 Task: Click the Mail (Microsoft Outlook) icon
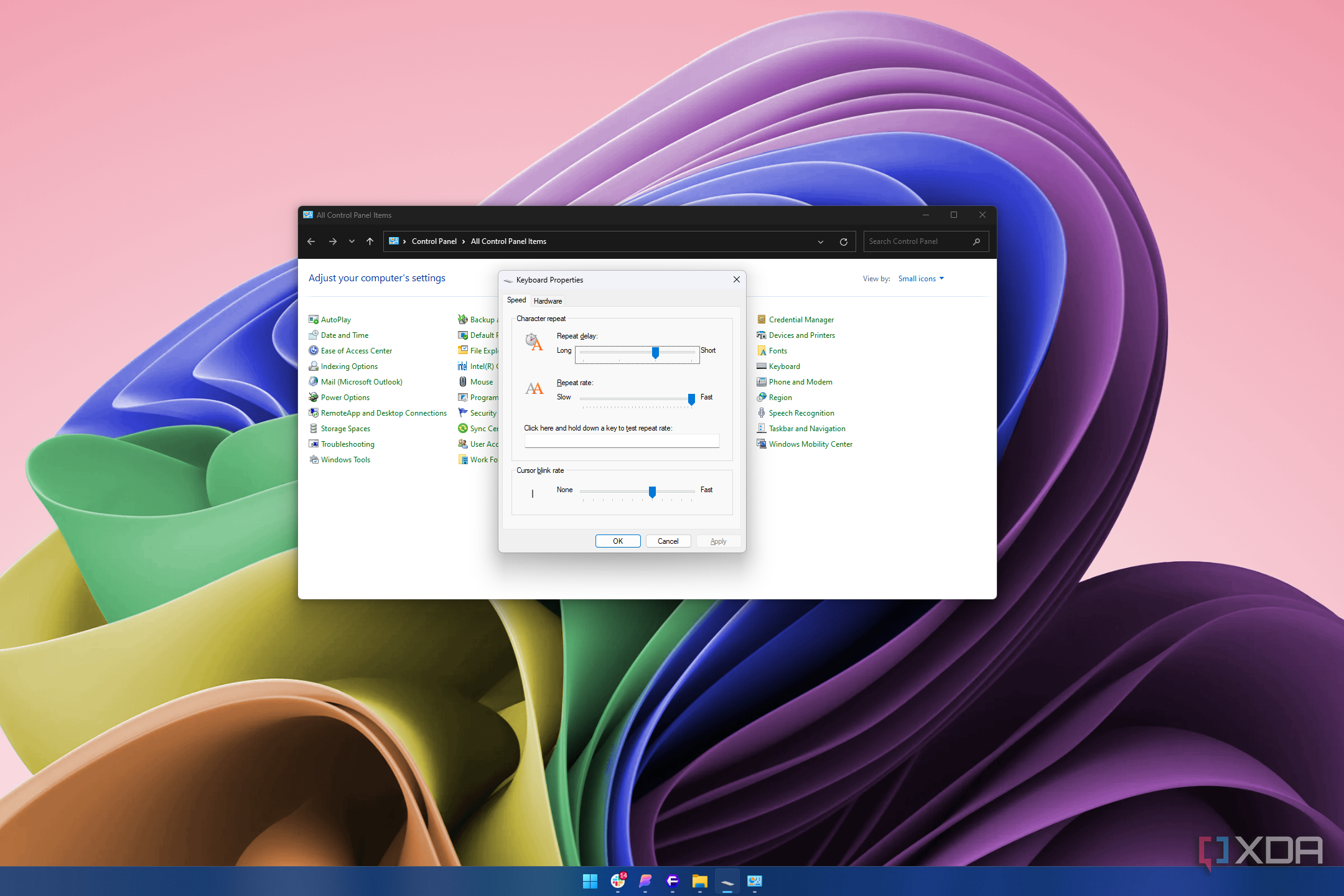click(x=314, y=381)
